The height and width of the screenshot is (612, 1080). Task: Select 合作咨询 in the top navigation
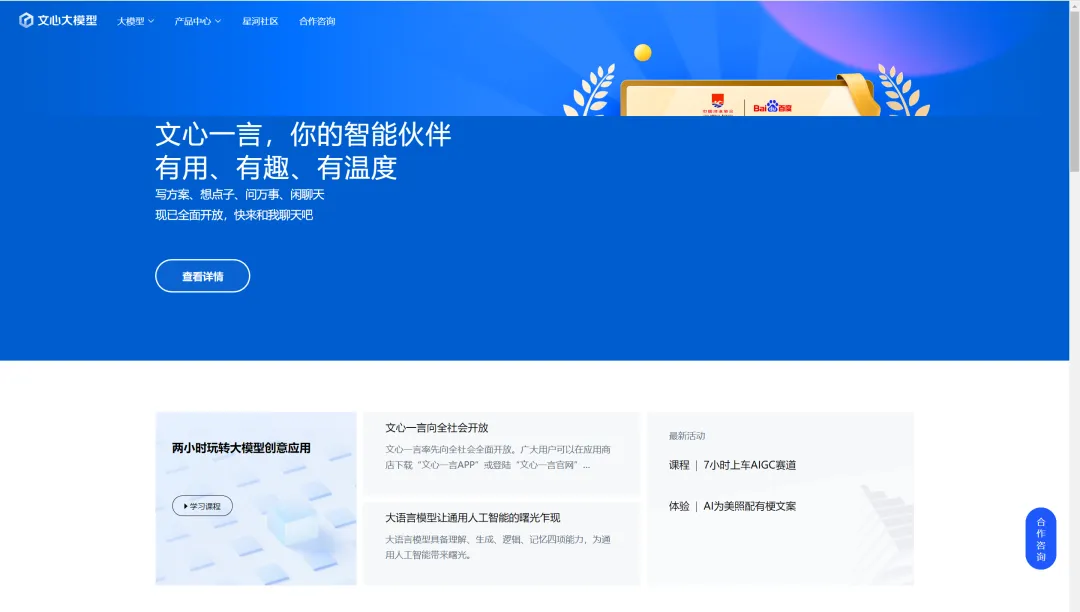click(317, 21)
